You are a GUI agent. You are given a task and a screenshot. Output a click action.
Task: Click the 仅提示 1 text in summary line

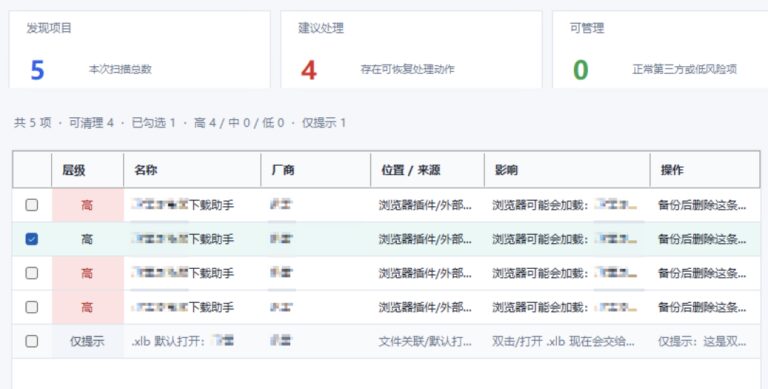tap(324, 122)
